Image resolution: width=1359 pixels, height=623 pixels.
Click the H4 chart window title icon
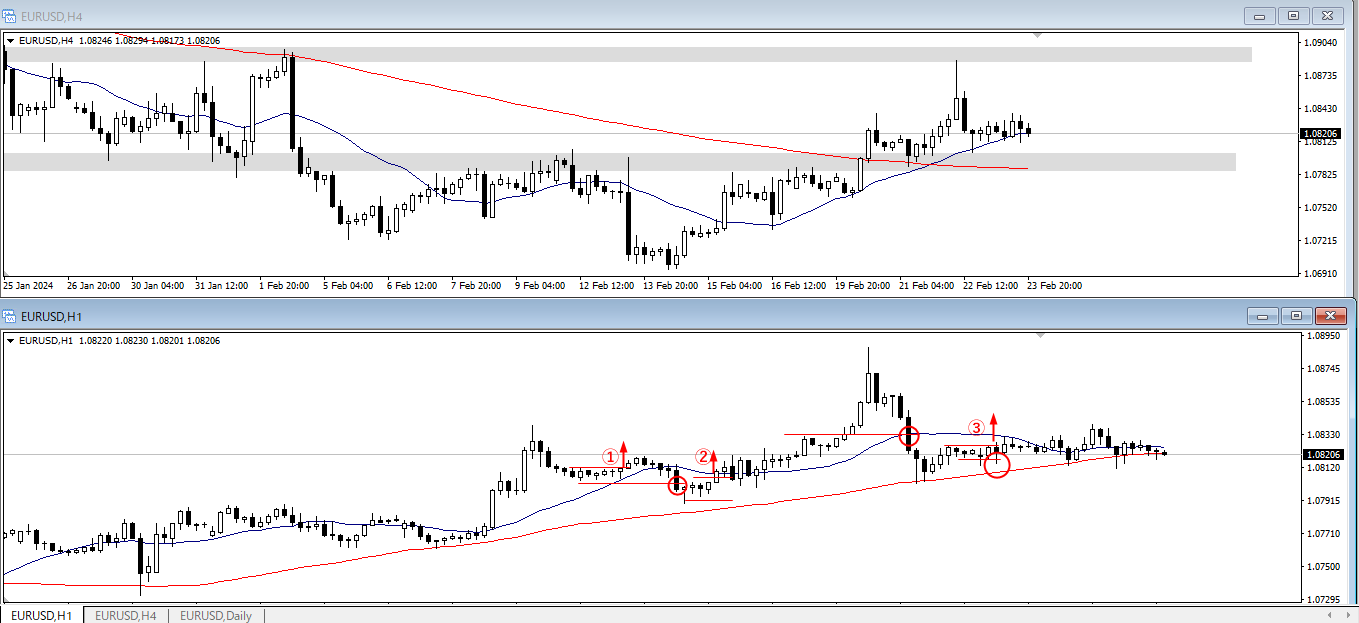[x=10, y=16]
